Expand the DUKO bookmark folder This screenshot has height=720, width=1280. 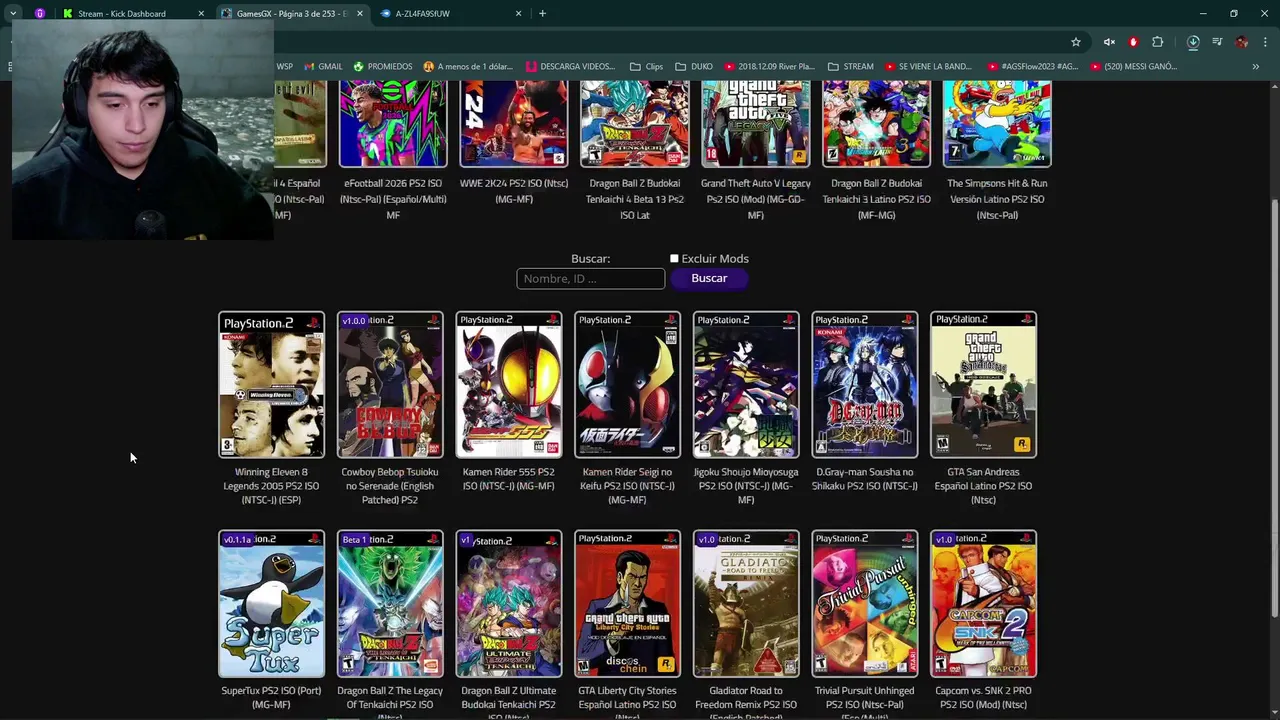click(694, 67)
